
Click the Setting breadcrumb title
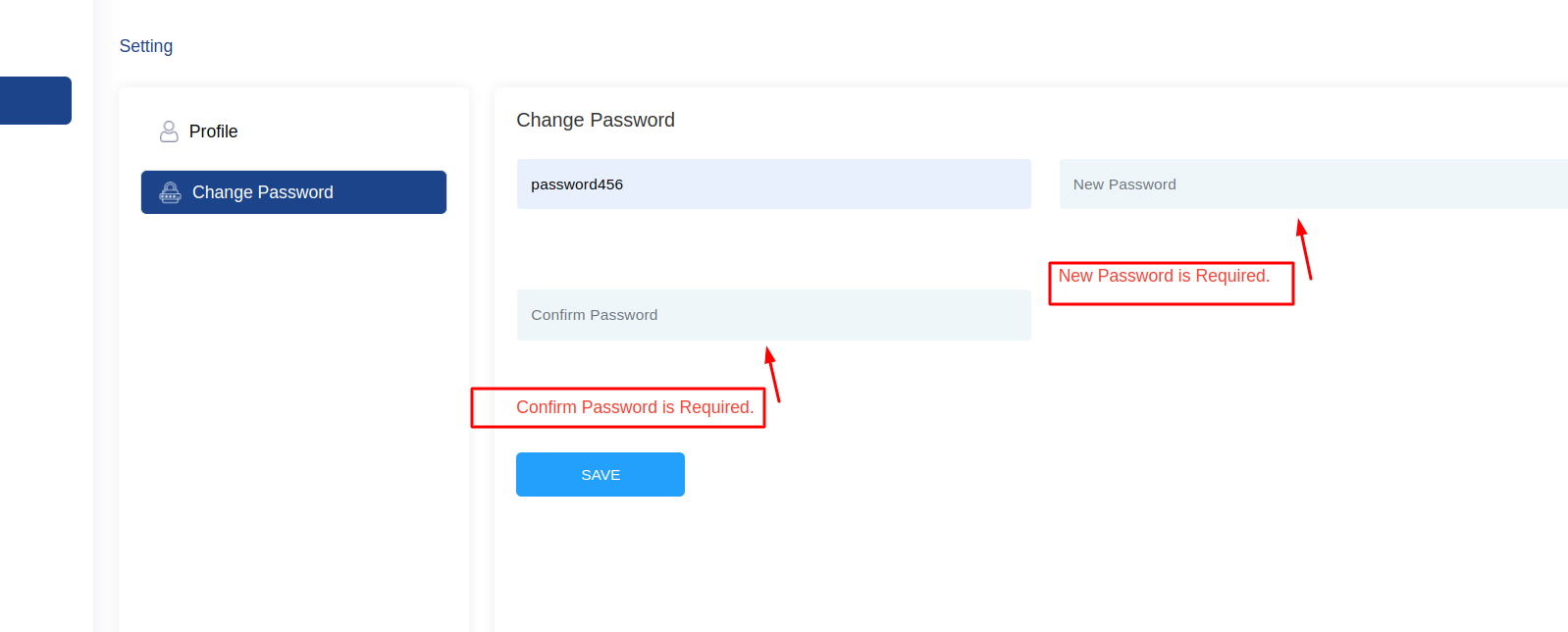tap(146, 46)
